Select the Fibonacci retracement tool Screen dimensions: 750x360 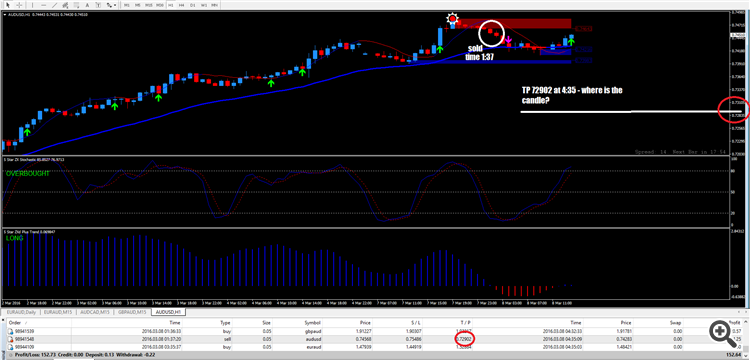(76, 5)
